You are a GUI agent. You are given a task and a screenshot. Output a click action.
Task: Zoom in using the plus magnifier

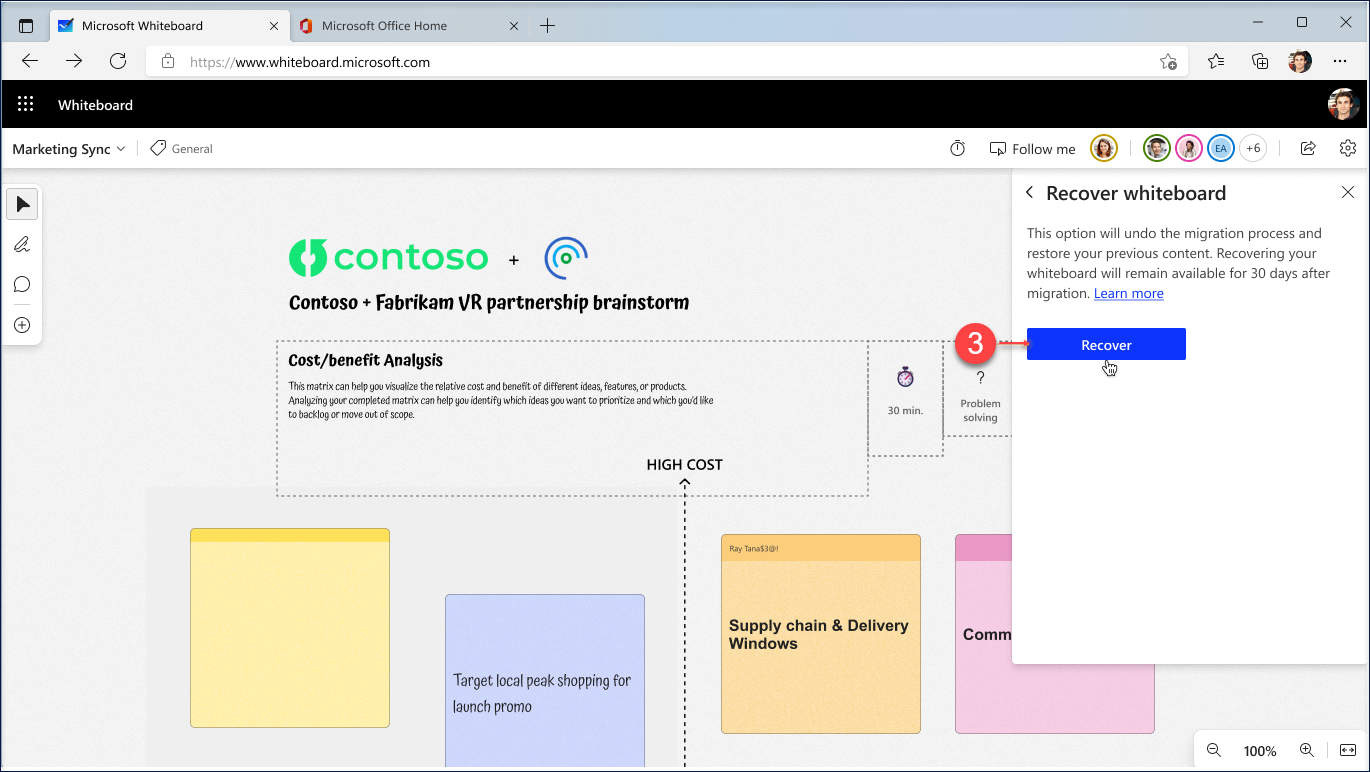coord(1306,750)
